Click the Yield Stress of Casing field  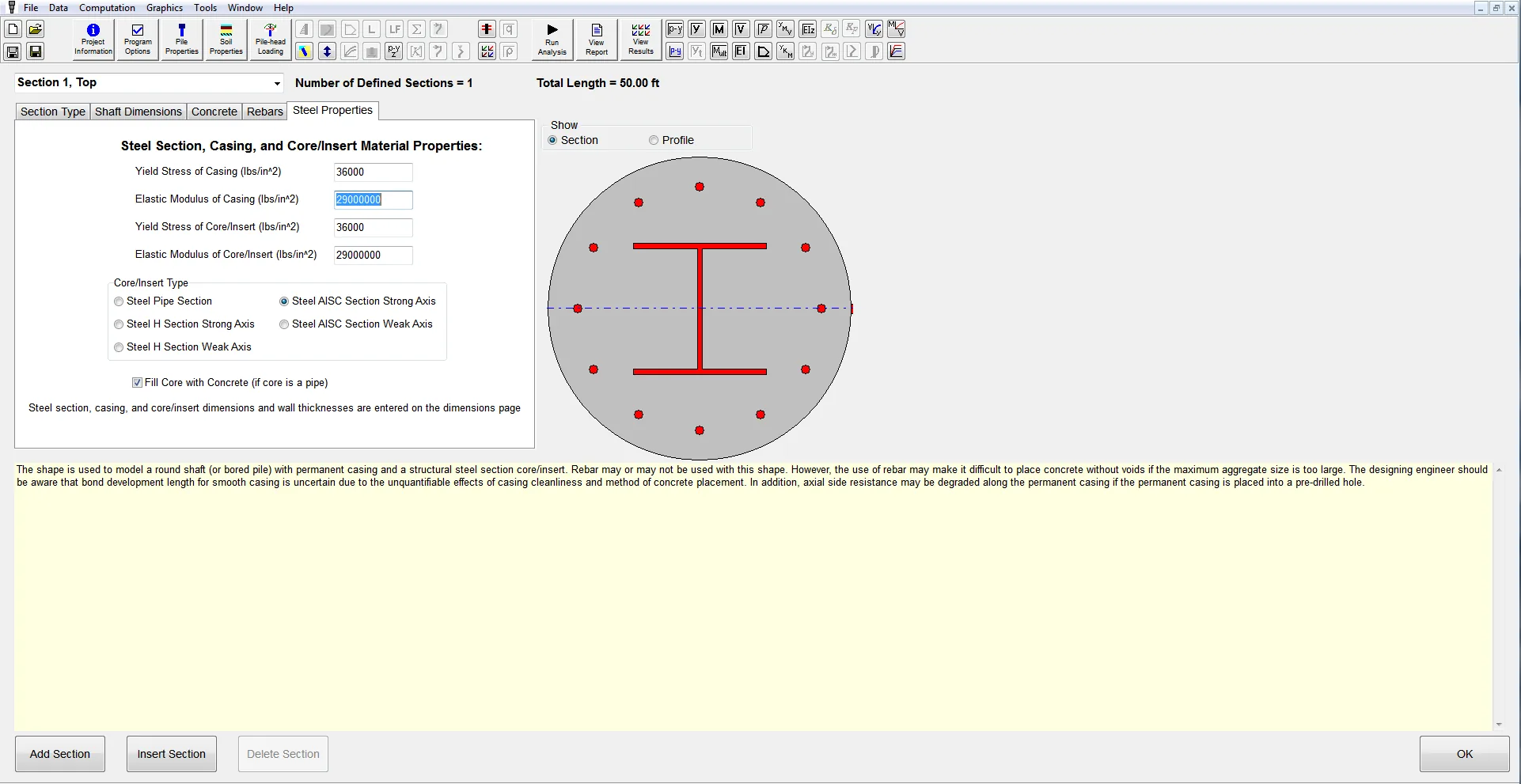[x=373, y=172]
